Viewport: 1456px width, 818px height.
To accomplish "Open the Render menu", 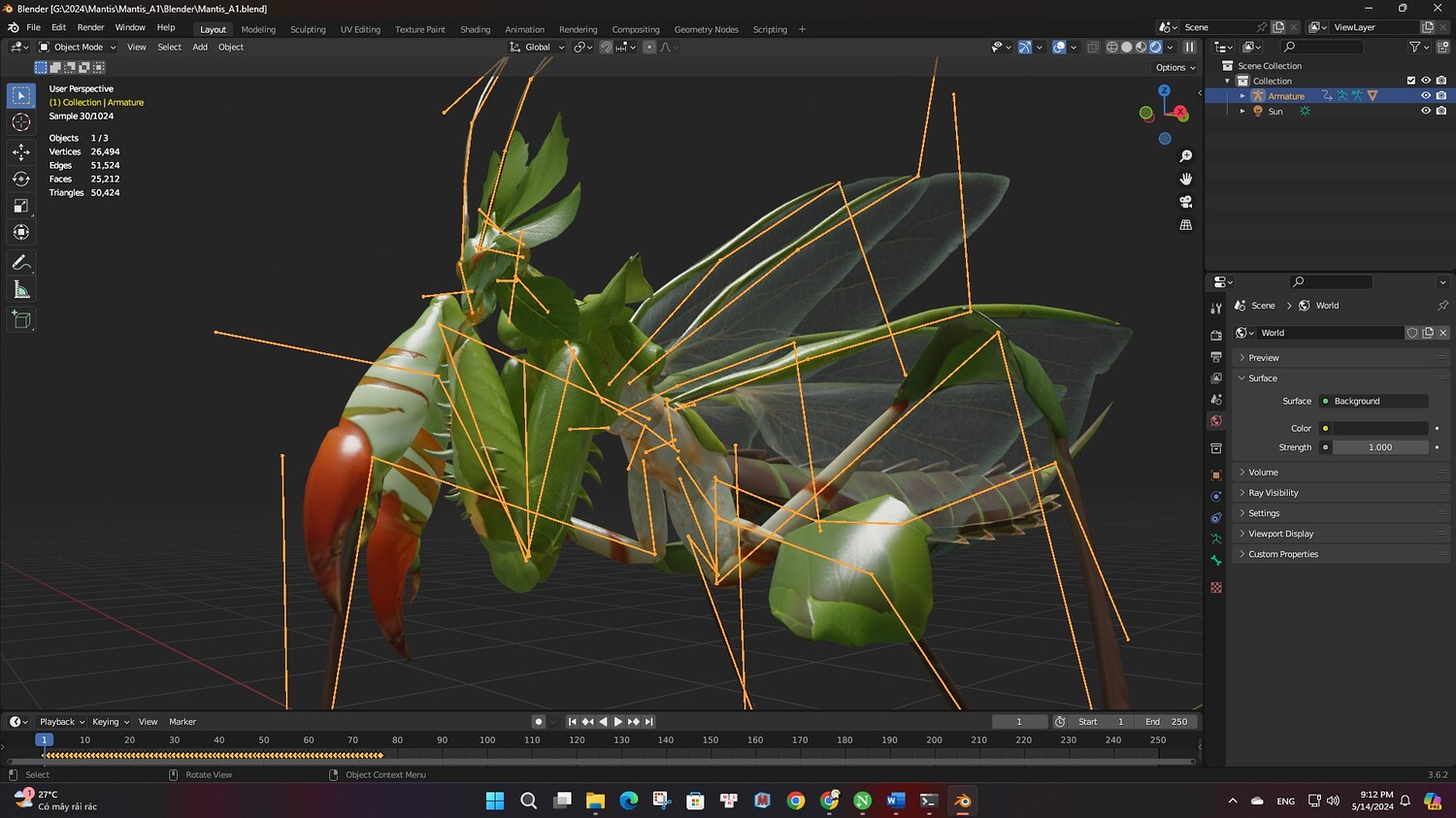I will click(90, 27).
